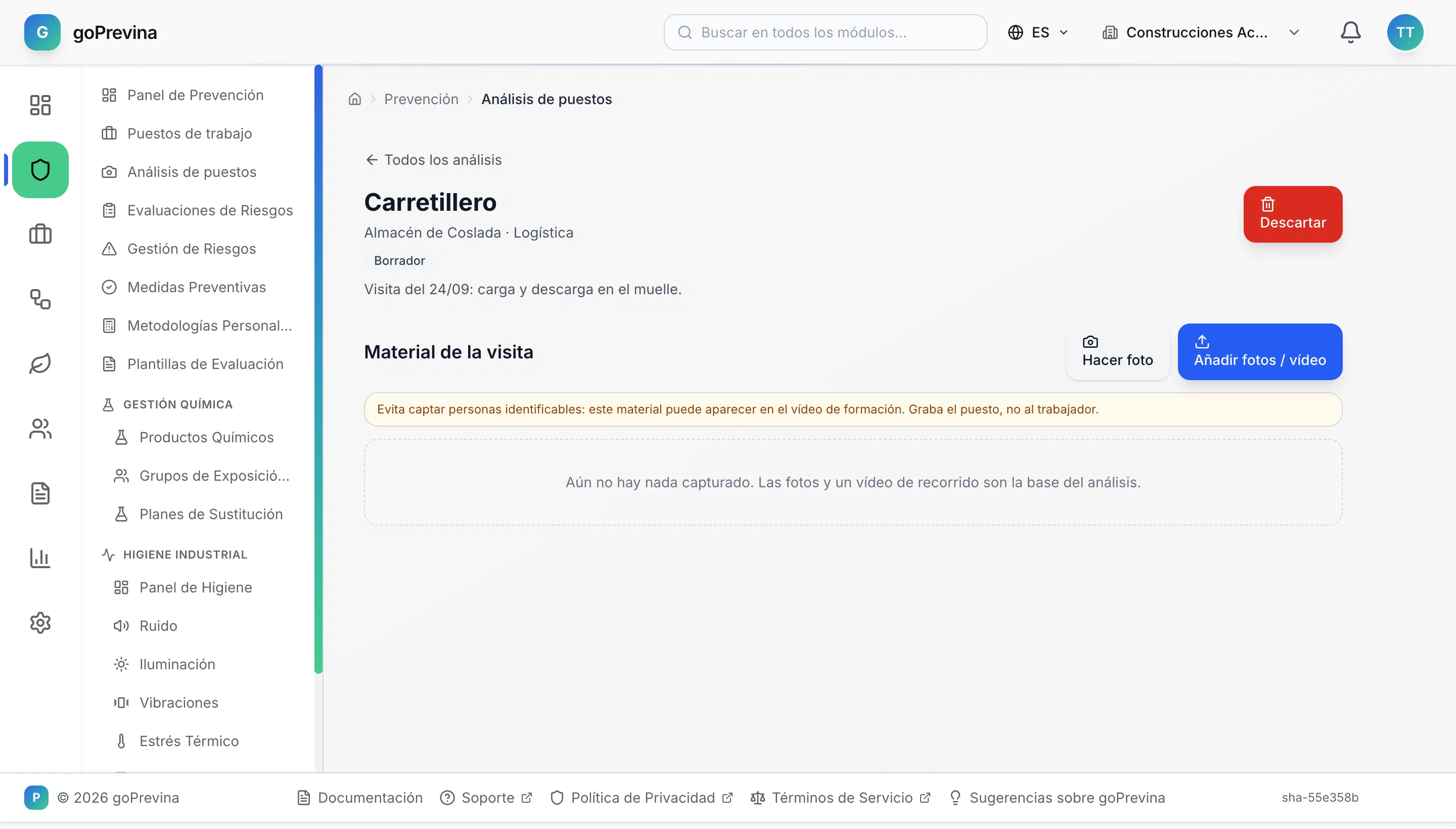1456x829 pixels.
Task: Click the back arrow before Todos los análisis
Action: point(371,160)
